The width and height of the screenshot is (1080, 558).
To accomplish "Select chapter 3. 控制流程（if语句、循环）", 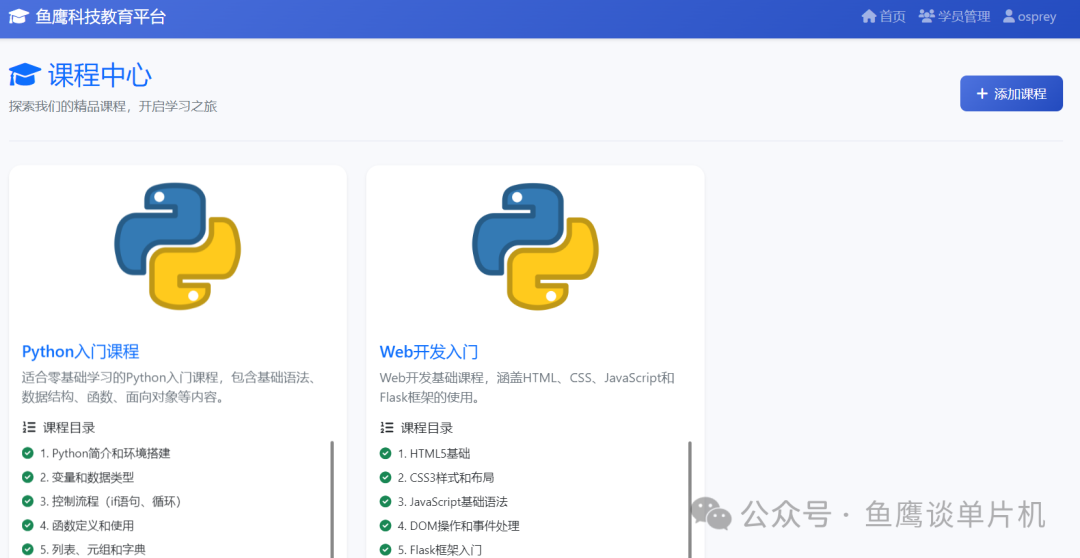I will click(x=114, y=502).
